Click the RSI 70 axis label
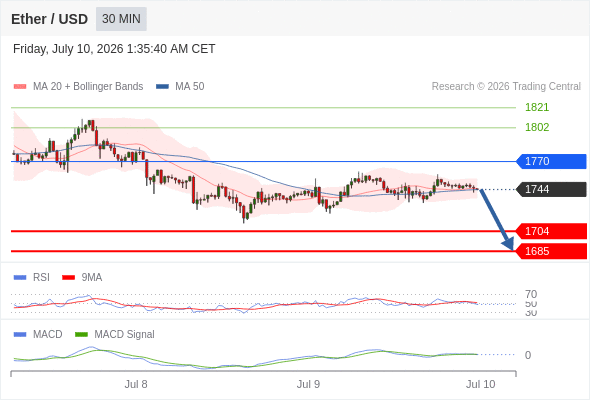 [x=531, y=294]
